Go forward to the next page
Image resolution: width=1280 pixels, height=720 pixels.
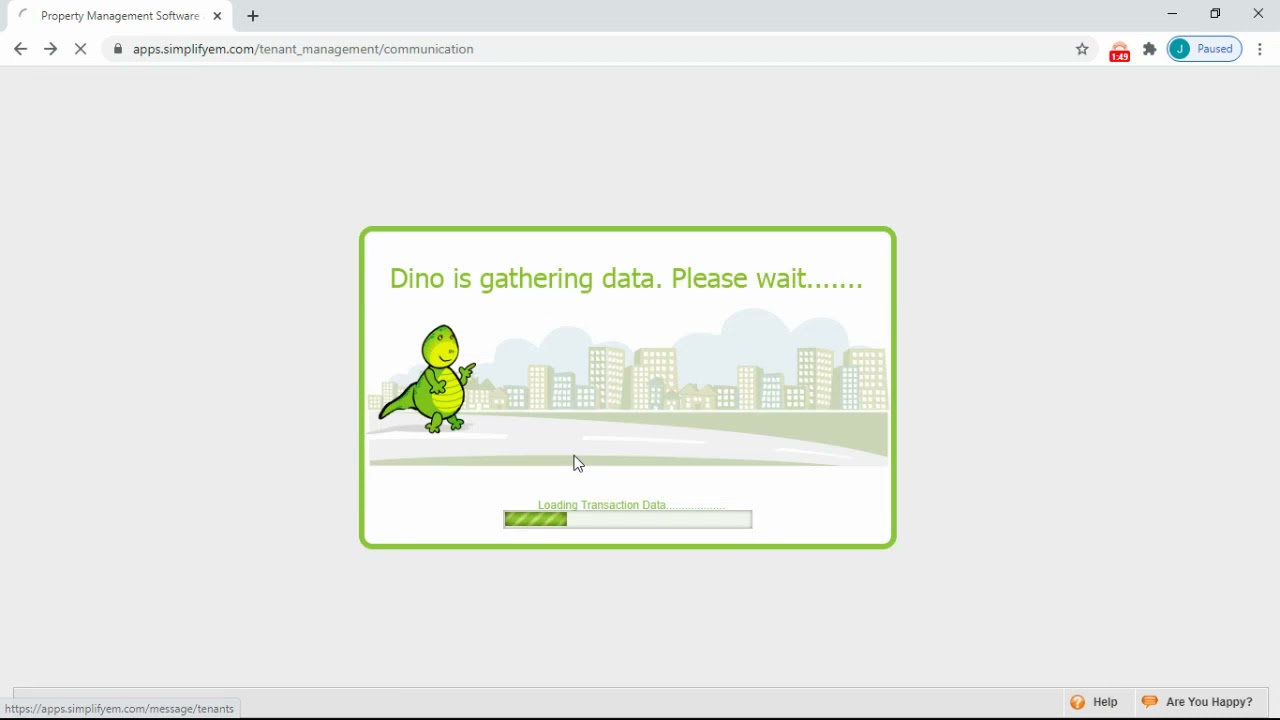coord(50,49)
